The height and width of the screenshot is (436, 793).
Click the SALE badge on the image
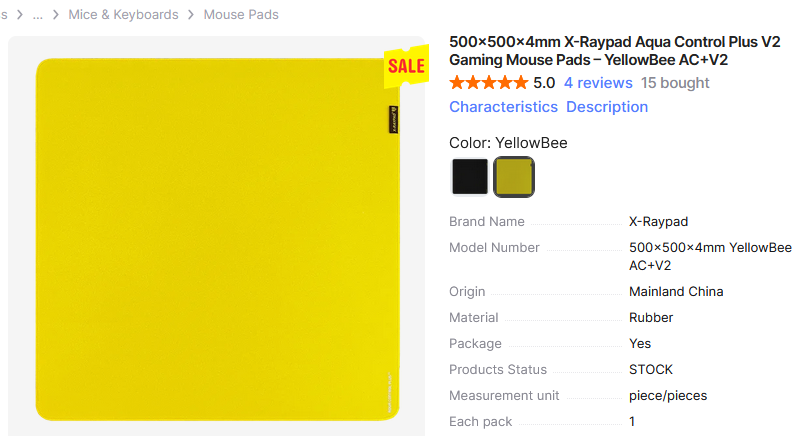click(x=406, y=66)
